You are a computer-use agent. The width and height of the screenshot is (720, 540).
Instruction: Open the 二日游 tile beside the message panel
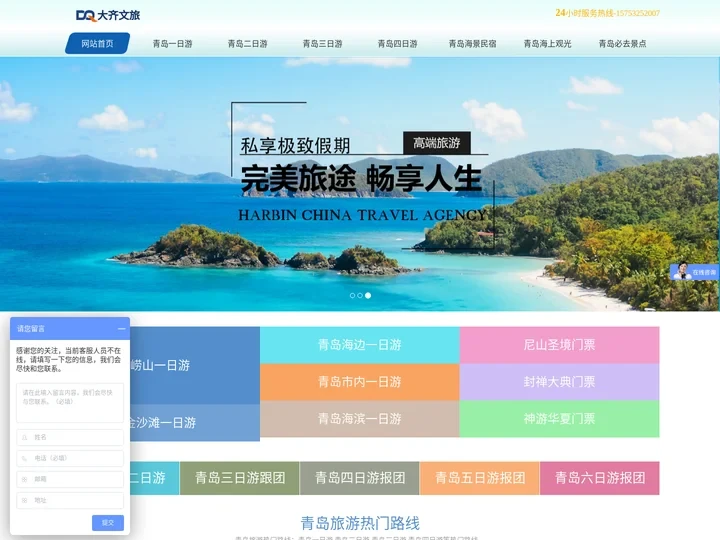click(154, 478)
